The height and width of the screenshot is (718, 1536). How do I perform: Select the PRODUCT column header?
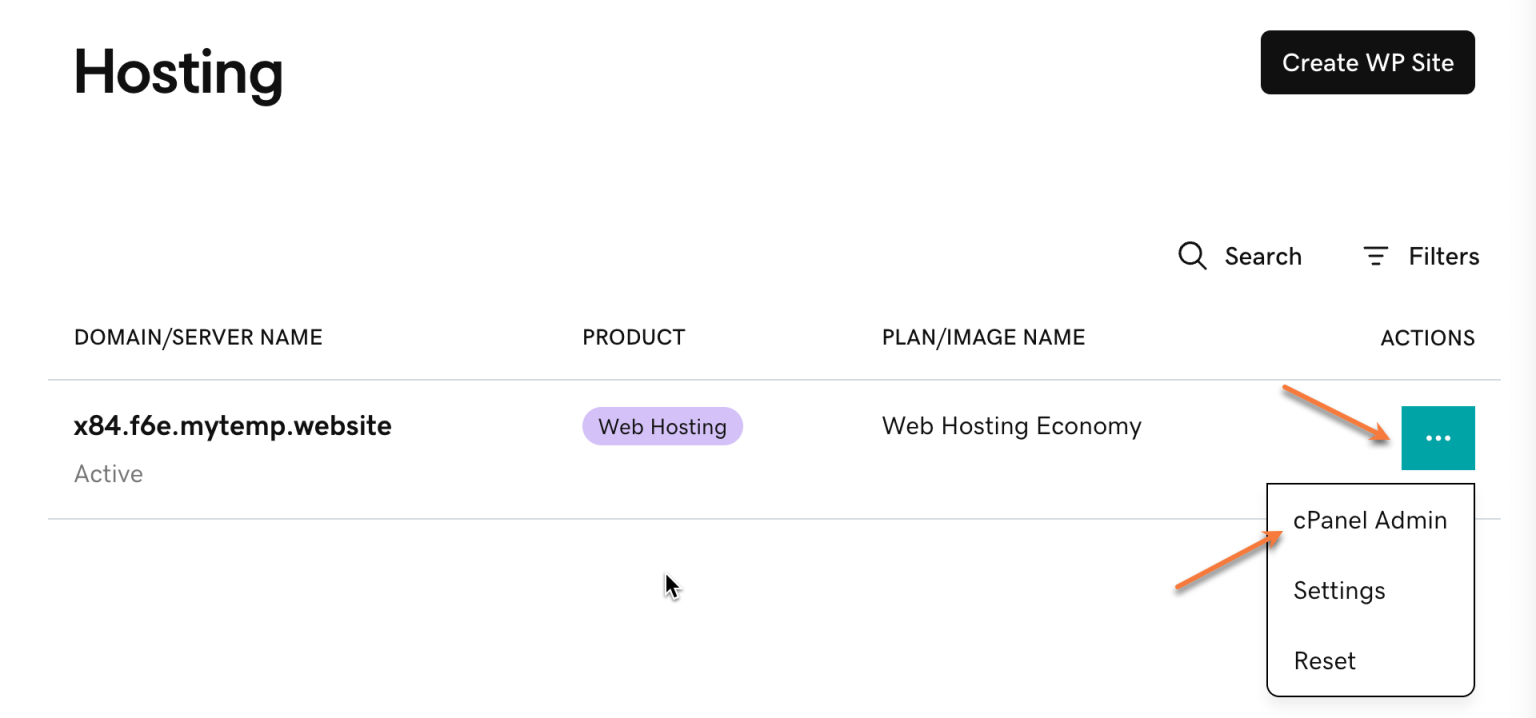(633, 337)
